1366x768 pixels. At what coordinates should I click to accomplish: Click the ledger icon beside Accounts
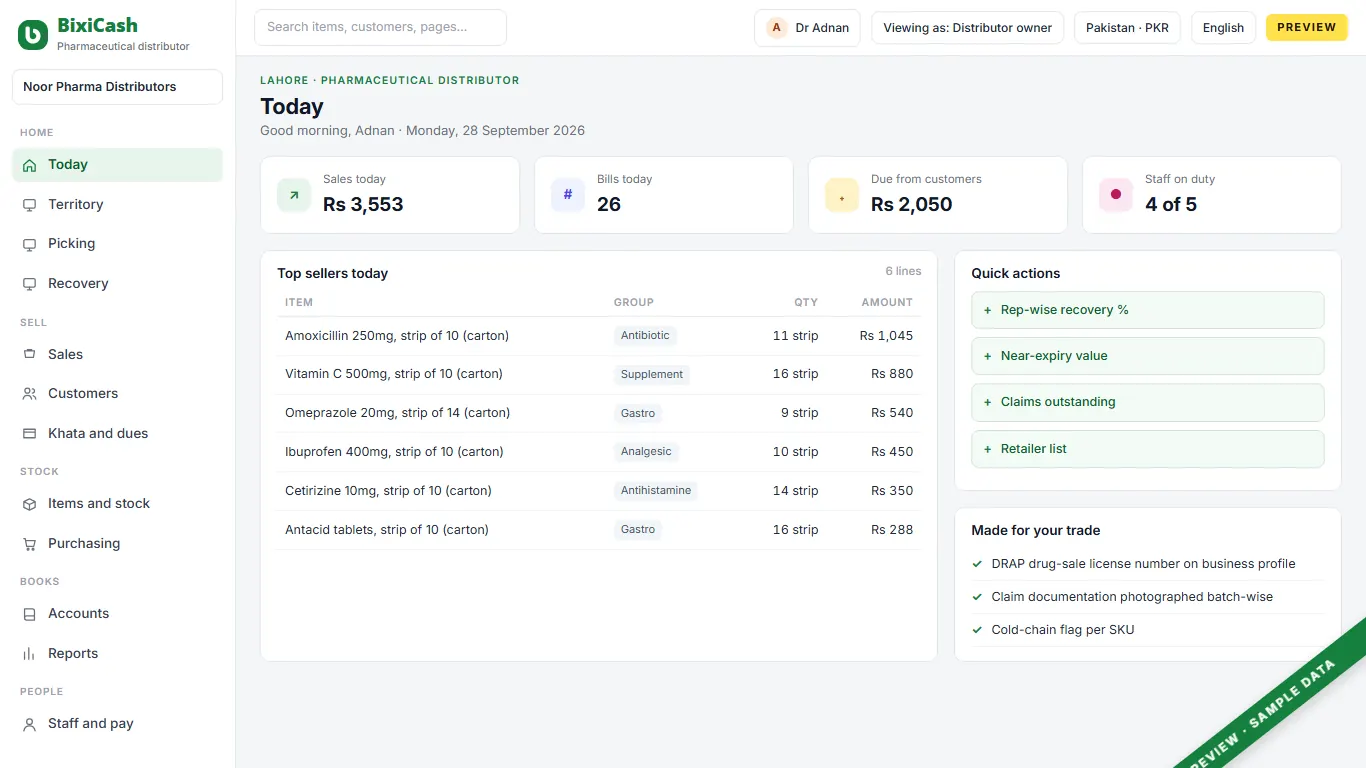(29, 614)
